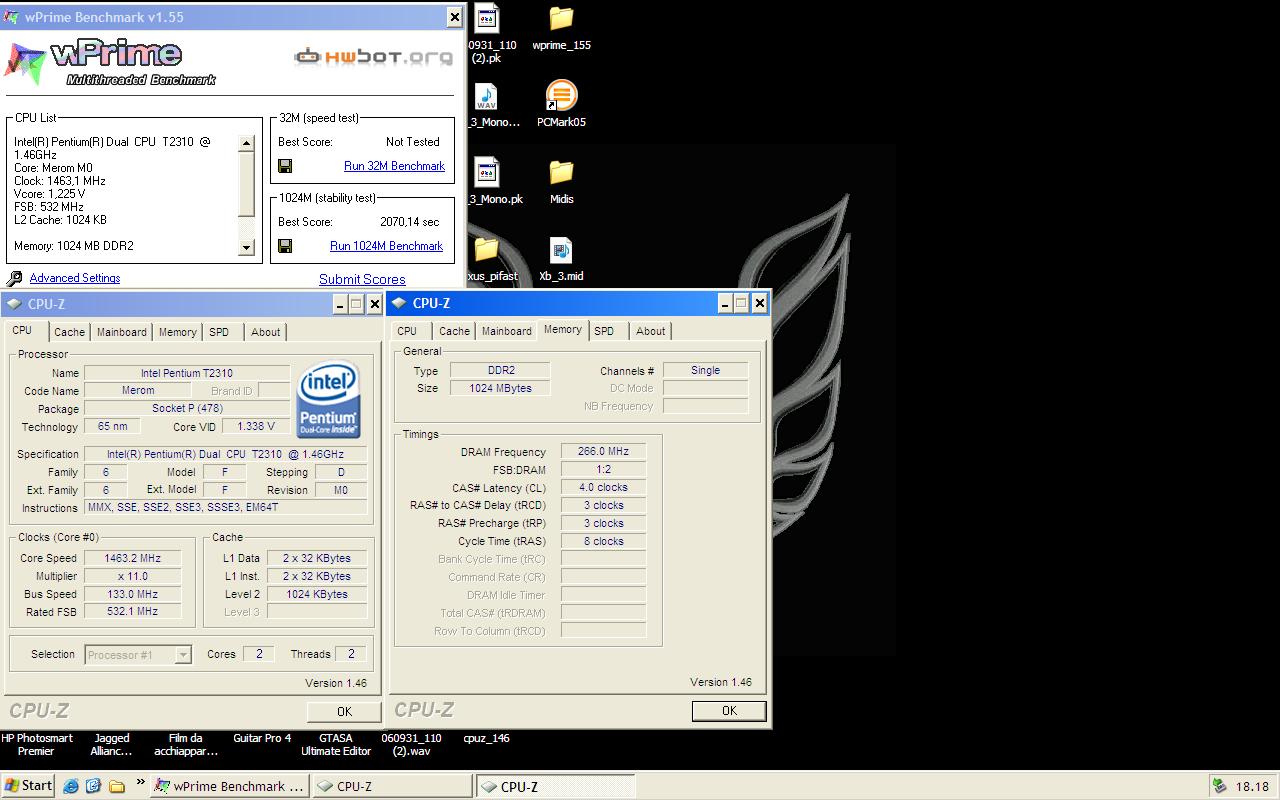Image resolution: width=1280 pixels, height=800 pixels.
Task: Open the Processor #1 selection dropdown
Action: click(x=138, y=655)
